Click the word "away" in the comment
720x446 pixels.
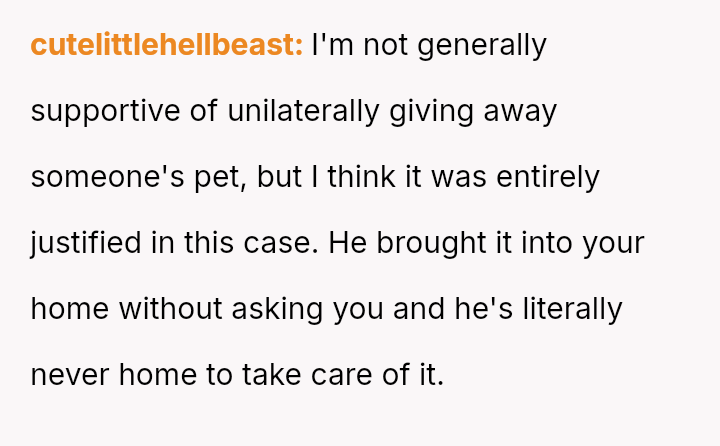520,112
